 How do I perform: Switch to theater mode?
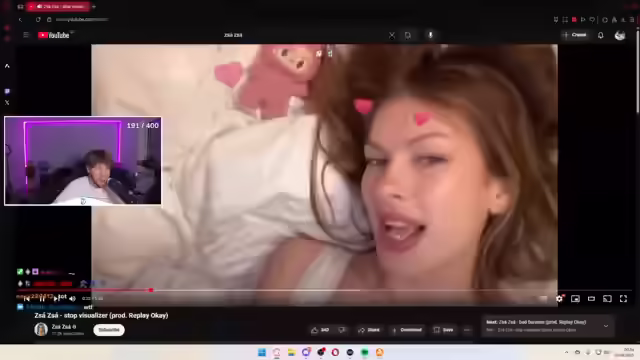(591, 299)
